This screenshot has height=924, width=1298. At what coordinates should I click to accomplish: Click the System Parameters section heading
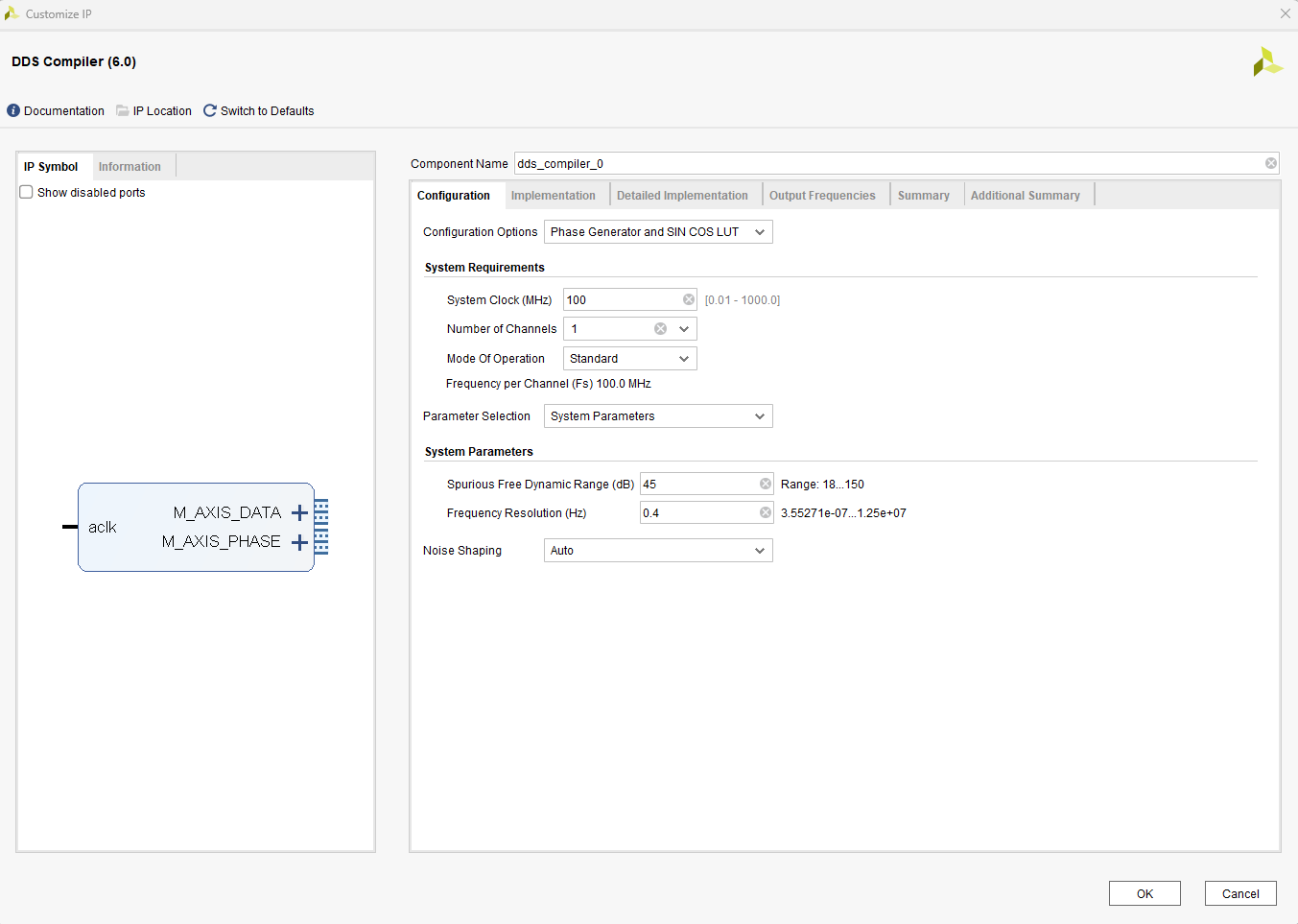point(479,451)
